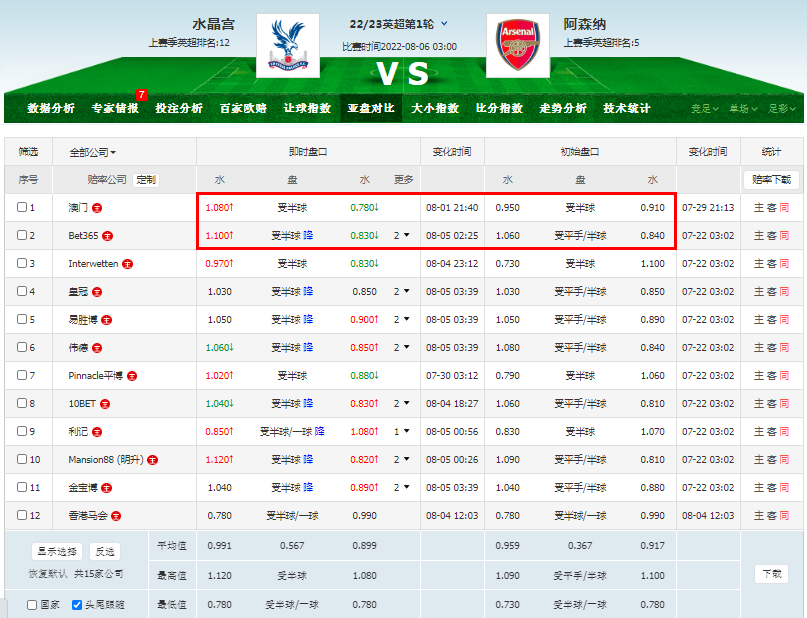Click blue 降 marker in 10BET row
This screenshot has height=618, width=807.
tap(308, 403)
